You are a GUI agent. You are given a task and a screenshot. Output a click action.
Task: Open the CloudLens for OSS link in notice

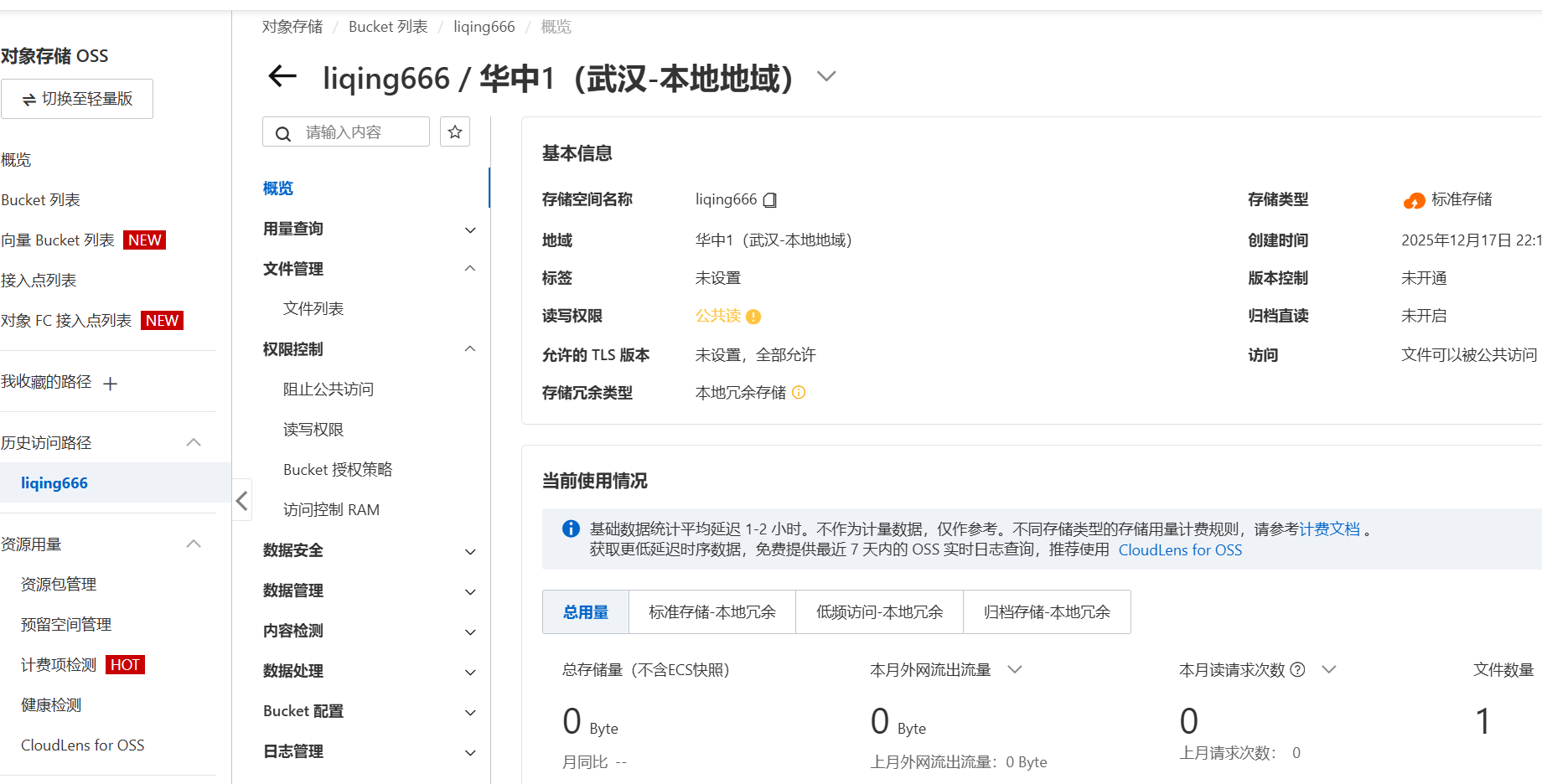(x=1180, y=550)
